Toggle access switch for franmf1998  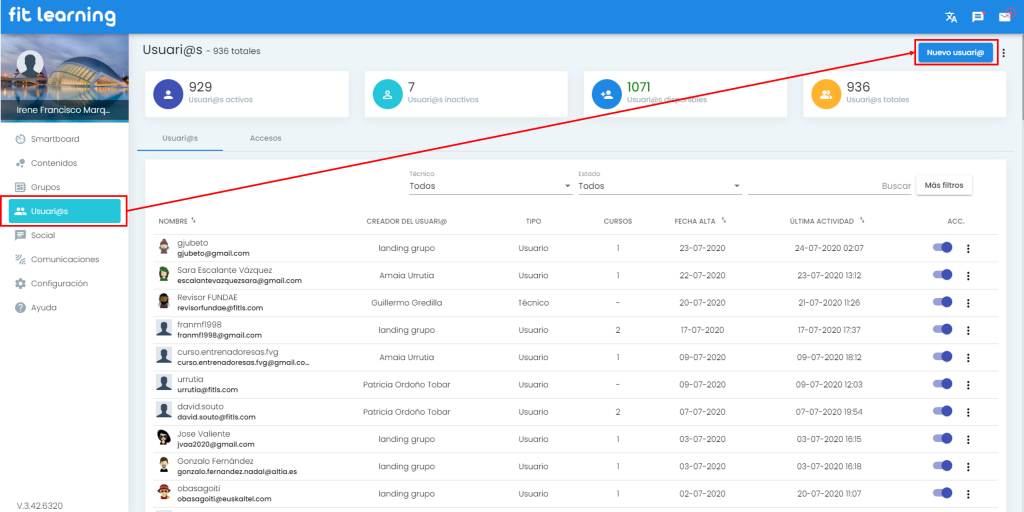(x=942, y=330)
